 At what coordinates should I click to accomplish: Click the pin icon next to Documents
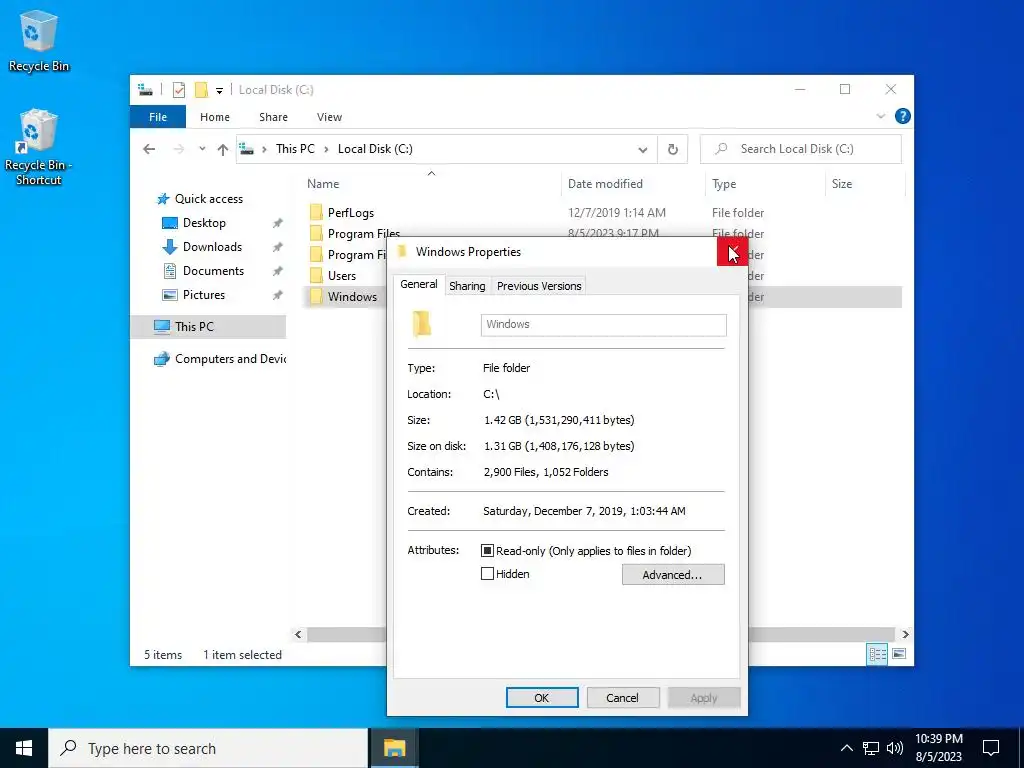[278, 271]
